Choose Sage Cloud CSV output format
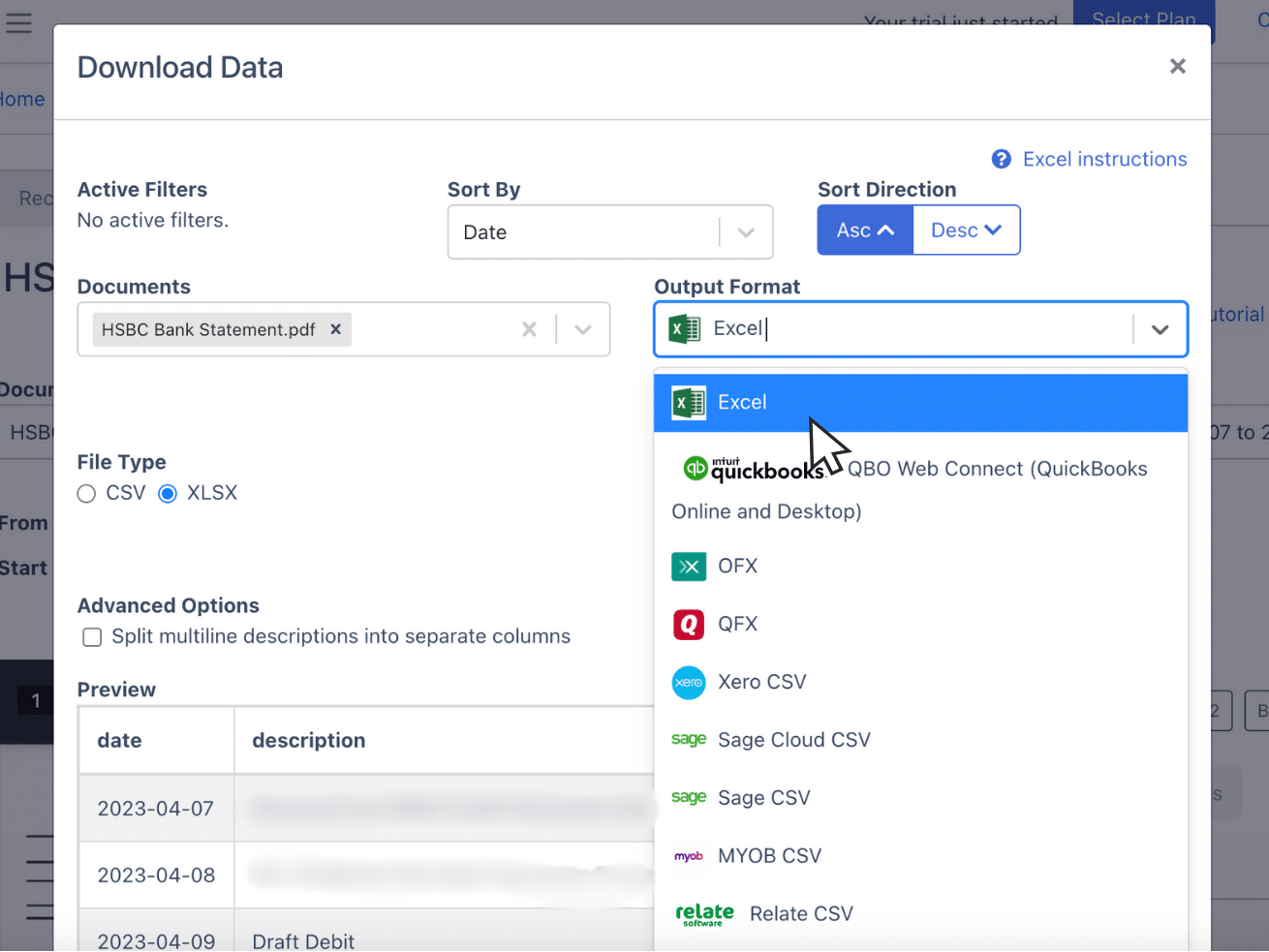Screen dimensions: 1269x952 pyautogui.click(x=921, y=740)
